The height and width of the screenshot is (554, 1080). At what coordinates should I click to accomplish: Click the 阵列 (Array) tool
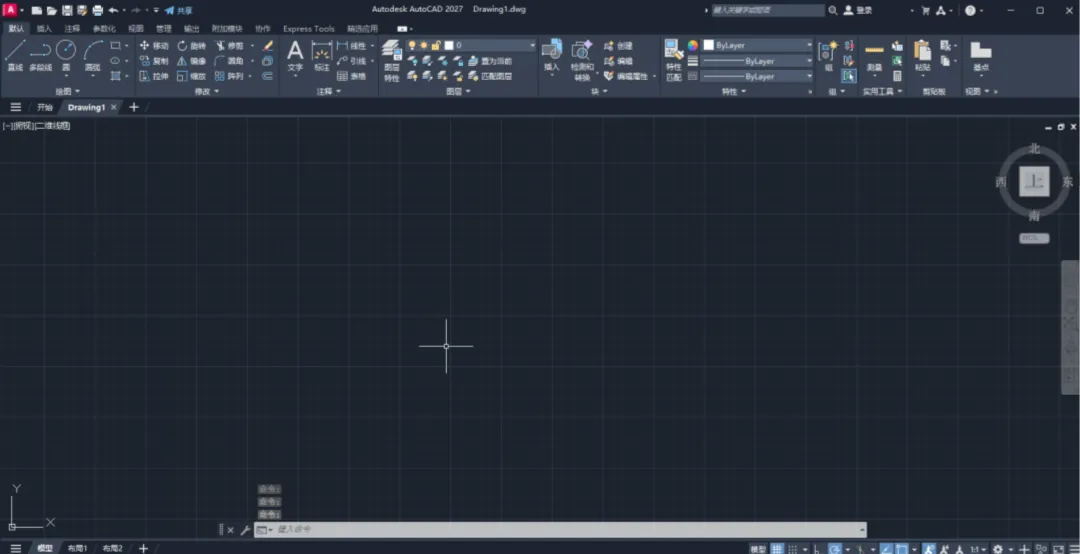click(229, 76)
